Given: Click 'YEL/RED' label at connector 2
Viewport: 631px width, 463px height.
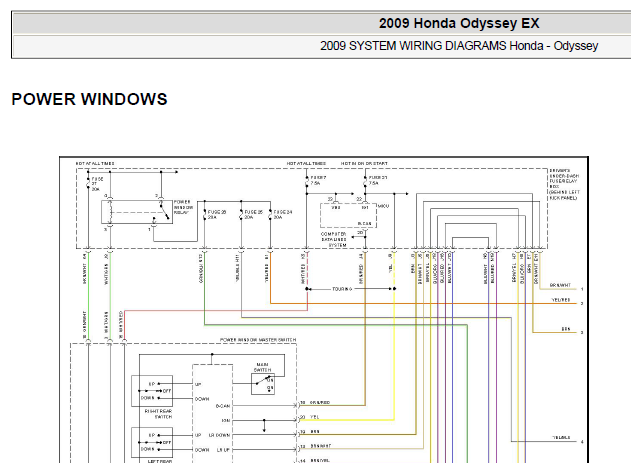Looking at the screenshot, I should (x=561, y=300).
